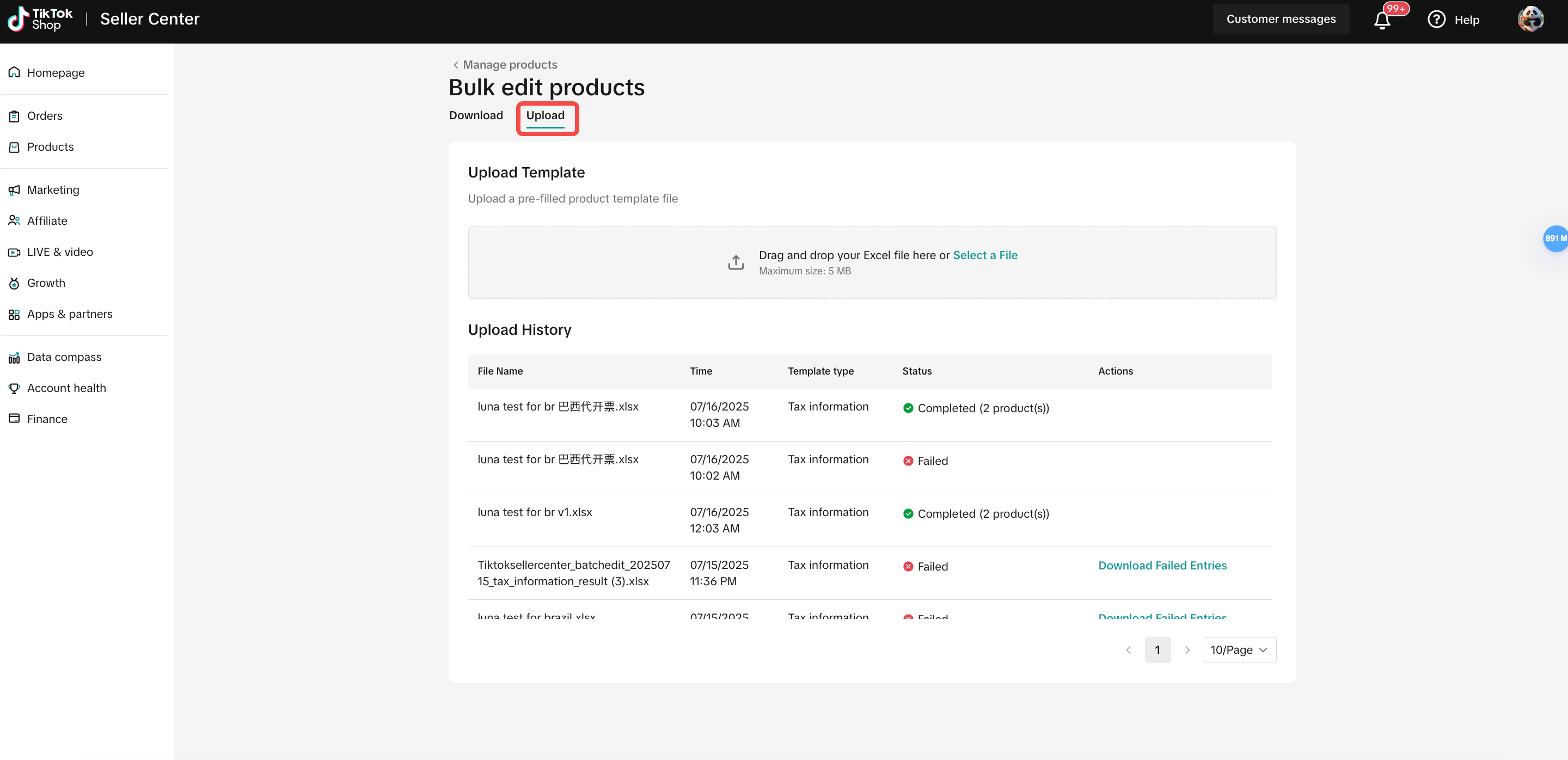Image resolution: width=1568 pixels, height=760 pixels.
Task: Click the TikTok Shop logo
Action: pos(40,19)
